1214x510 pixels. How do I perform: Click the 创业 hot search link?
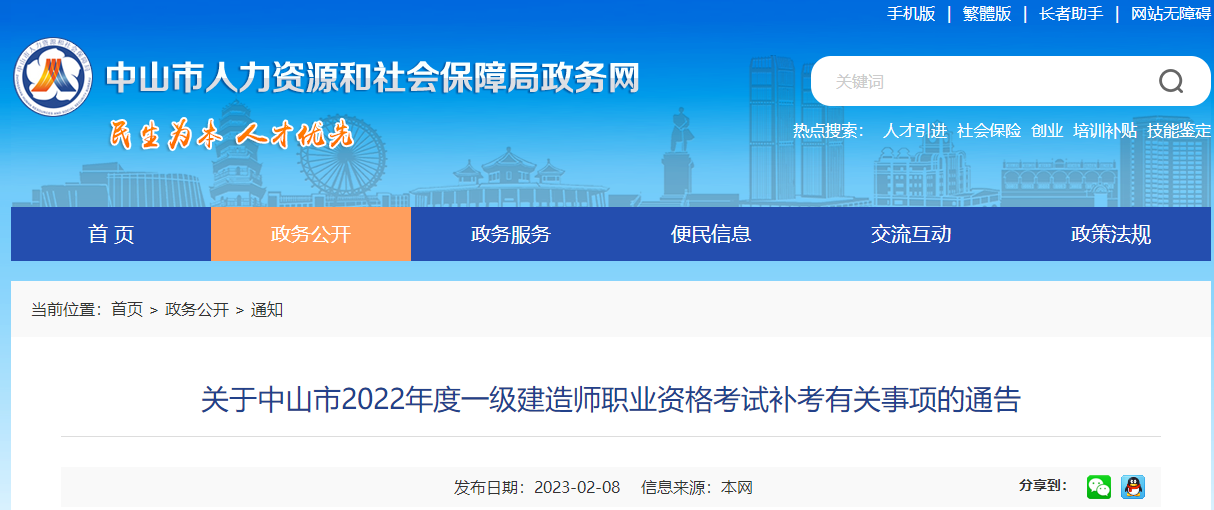(x=1047, y=131)
